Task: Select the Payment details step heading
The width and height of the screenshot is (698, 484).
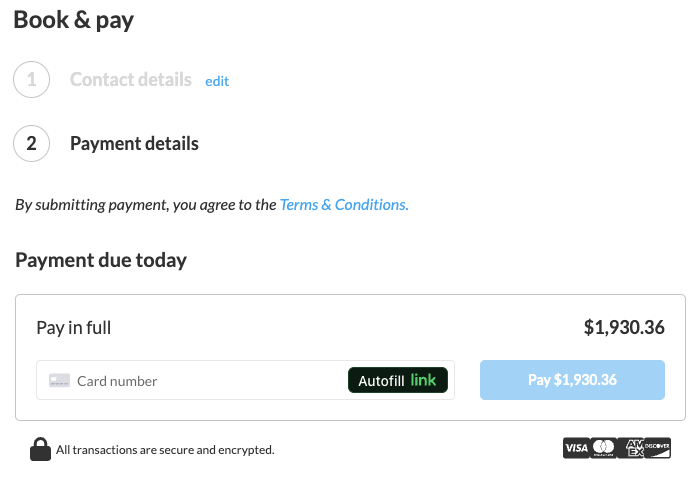Action: pyautogui.click(x=134, y=144)
